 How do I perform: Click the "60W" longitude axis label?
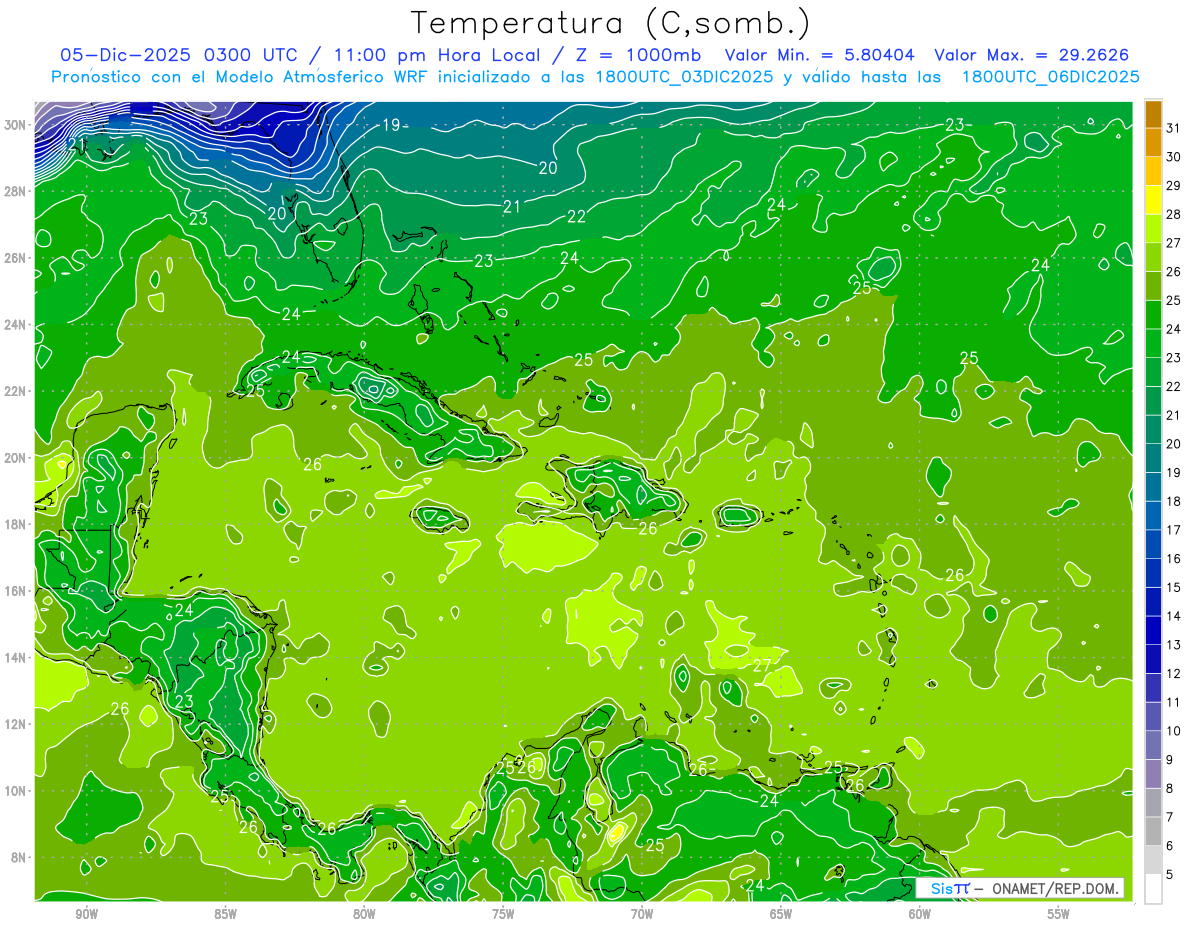pyautogui.click(x=920, y=914)
